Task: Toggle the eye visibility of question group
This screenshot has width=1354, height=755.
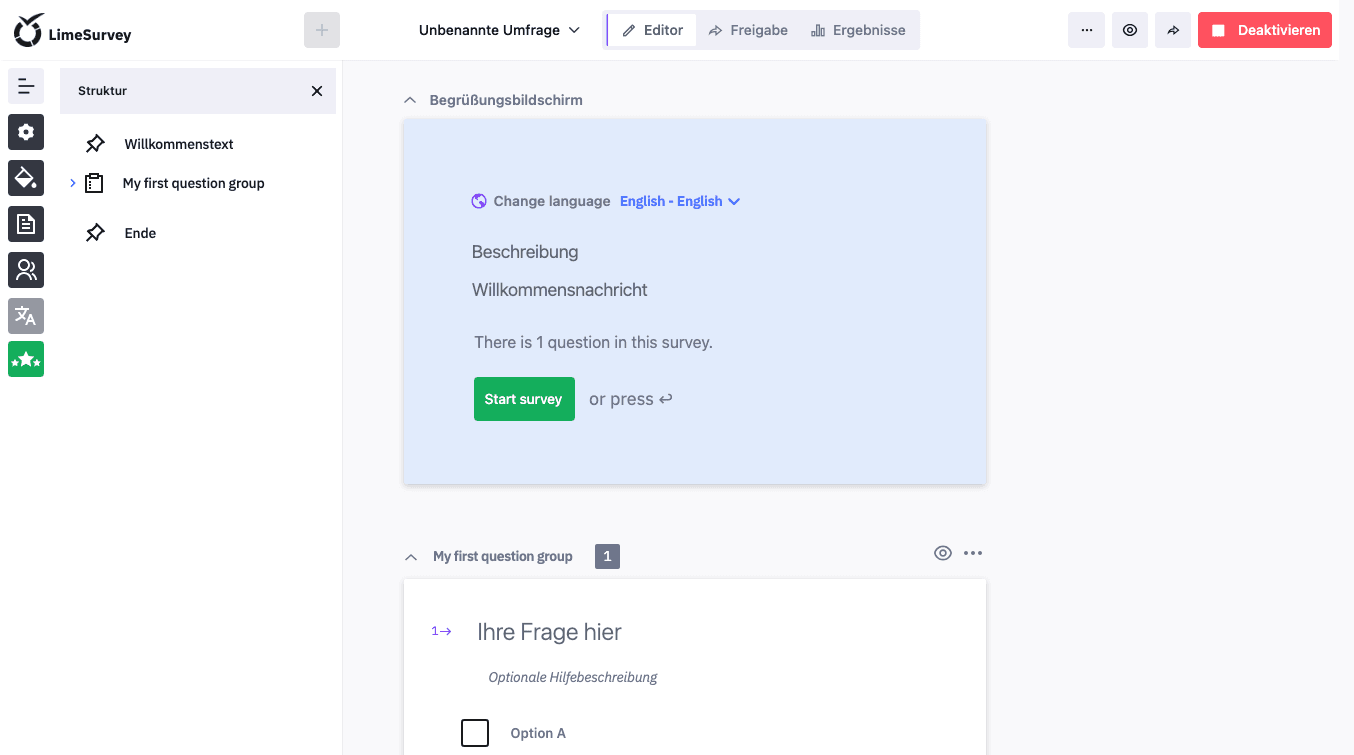Action: (943, 553)
